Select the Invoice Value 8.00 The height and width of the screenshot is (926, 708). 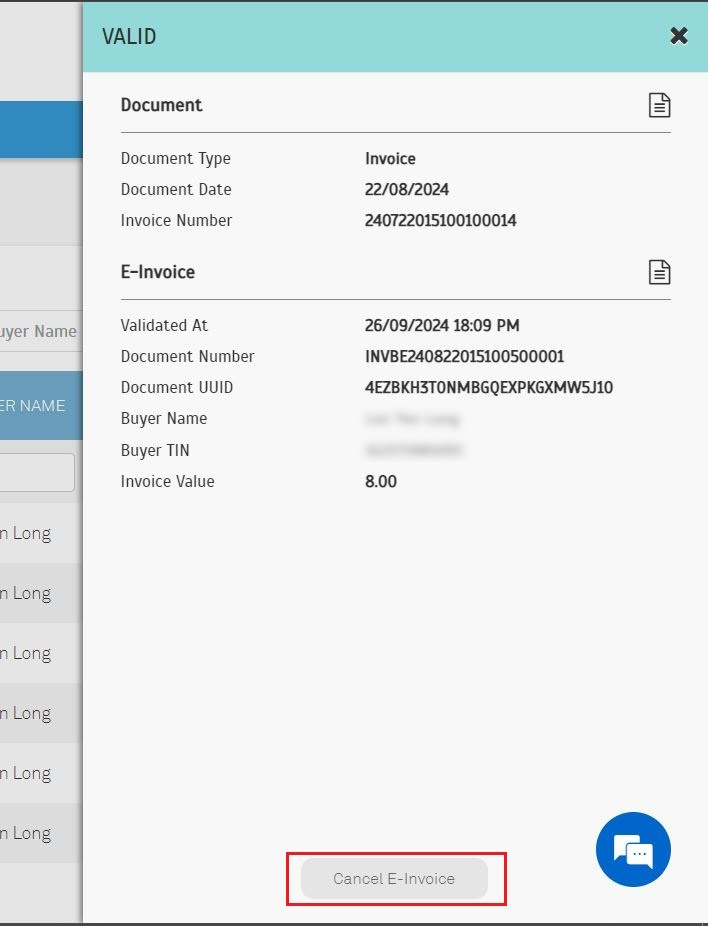click(x=381, y=481)
